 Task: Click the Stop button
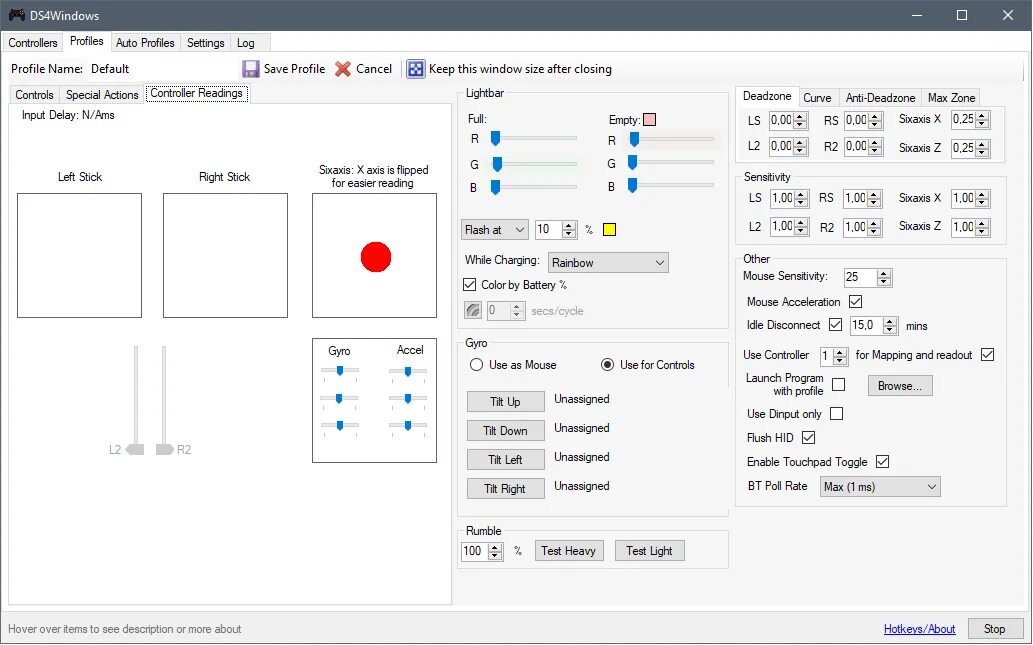pyautogui.click(x=995, y=629)
